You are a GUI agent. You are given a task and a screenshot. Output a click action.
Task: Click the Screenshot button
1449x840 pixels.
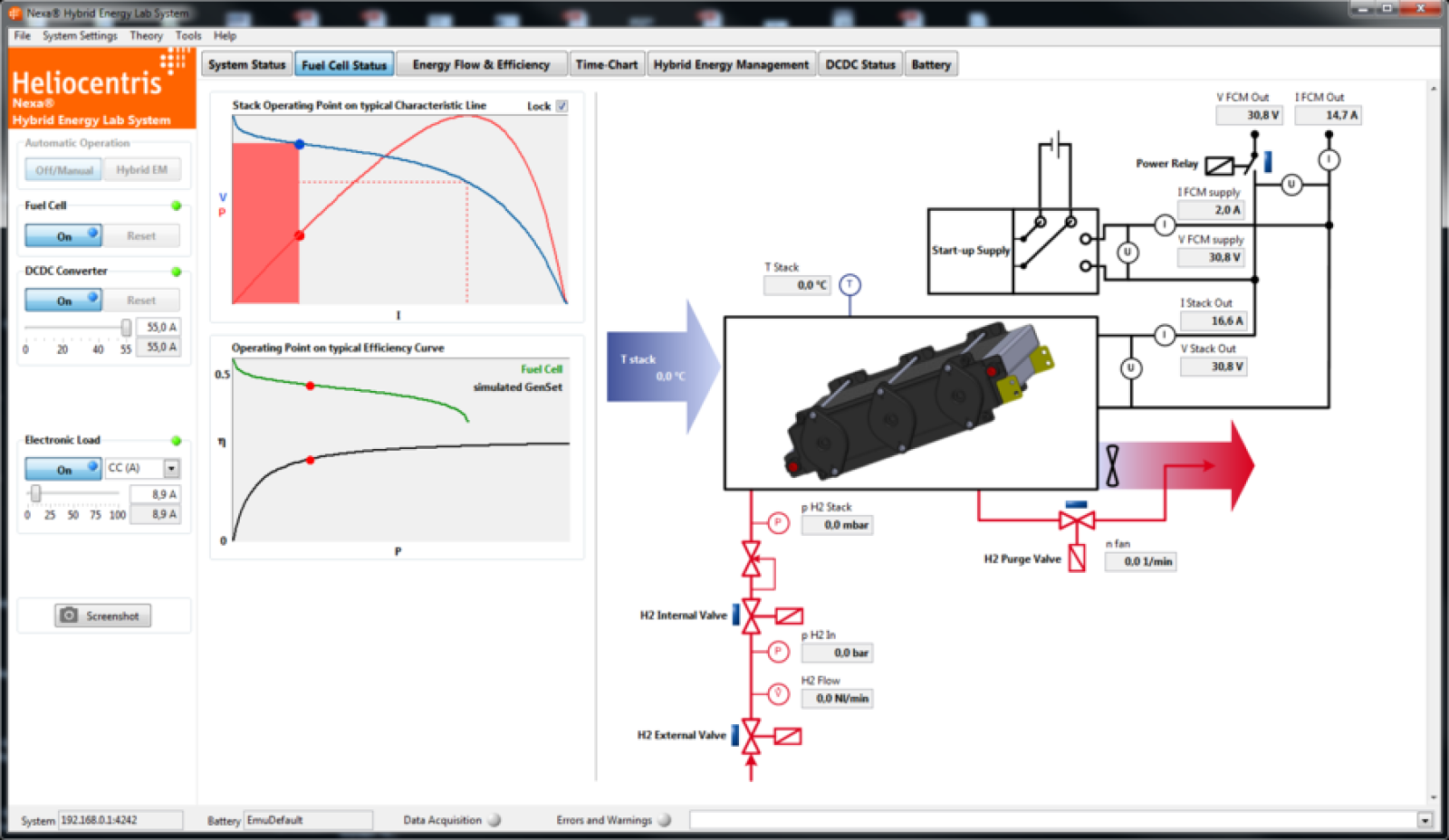[x=102, y=616]
